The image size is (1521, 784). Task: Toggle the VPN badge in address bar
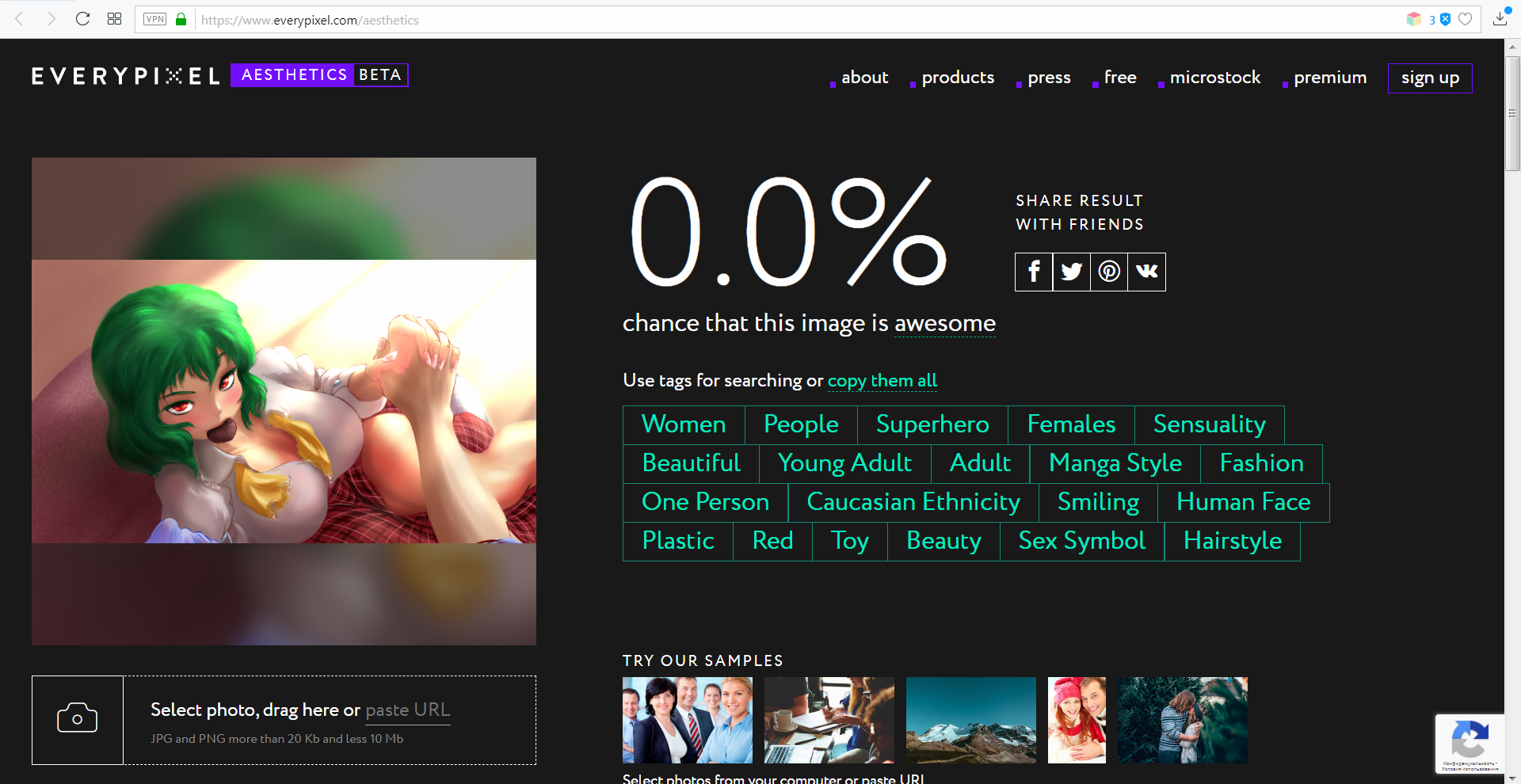(x=154, y=19)
